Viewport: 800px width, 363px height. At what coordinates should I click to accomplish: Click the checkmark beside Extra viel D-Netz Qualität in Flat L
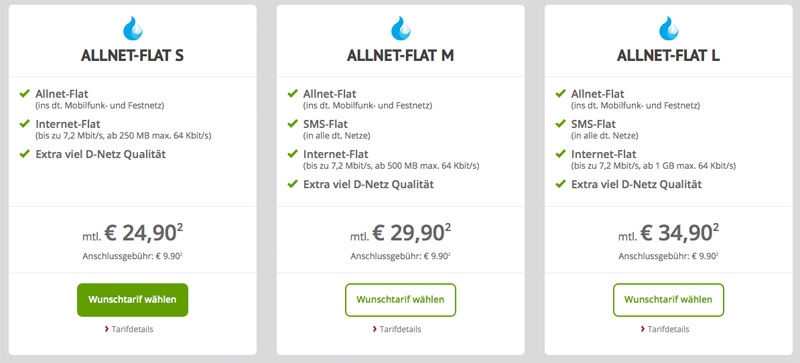[560, 184]
